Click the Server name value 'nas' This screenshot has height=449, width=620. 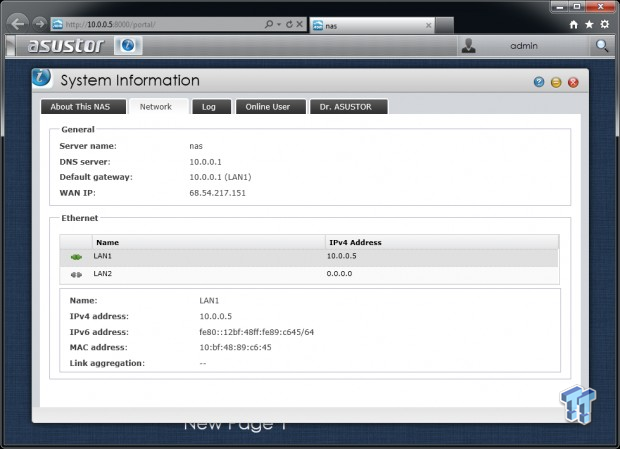pos(196,146)
